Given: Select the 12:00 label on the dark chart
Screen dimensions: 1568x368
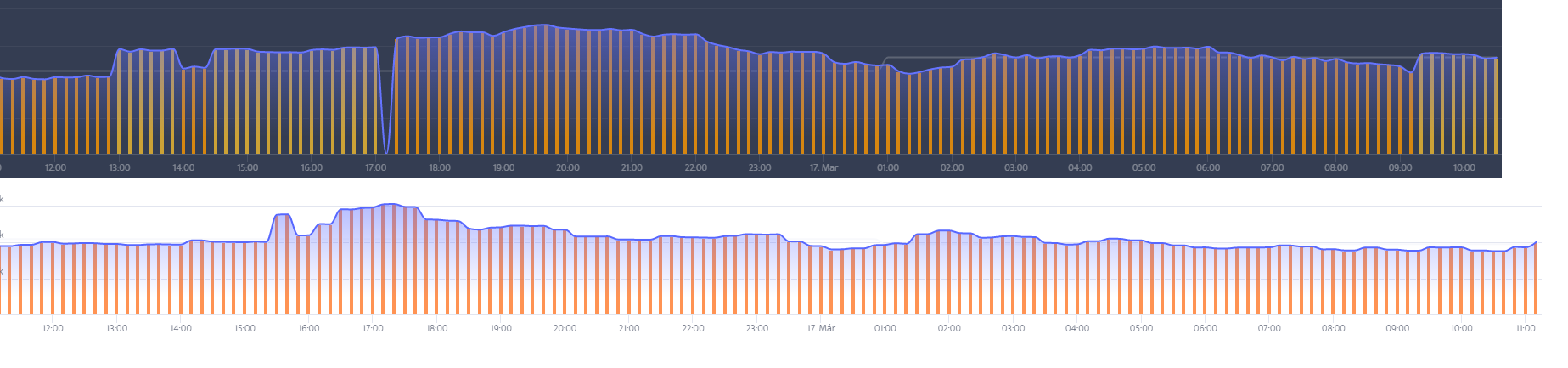Looking at the screenshot, I should tap(55, 167).
